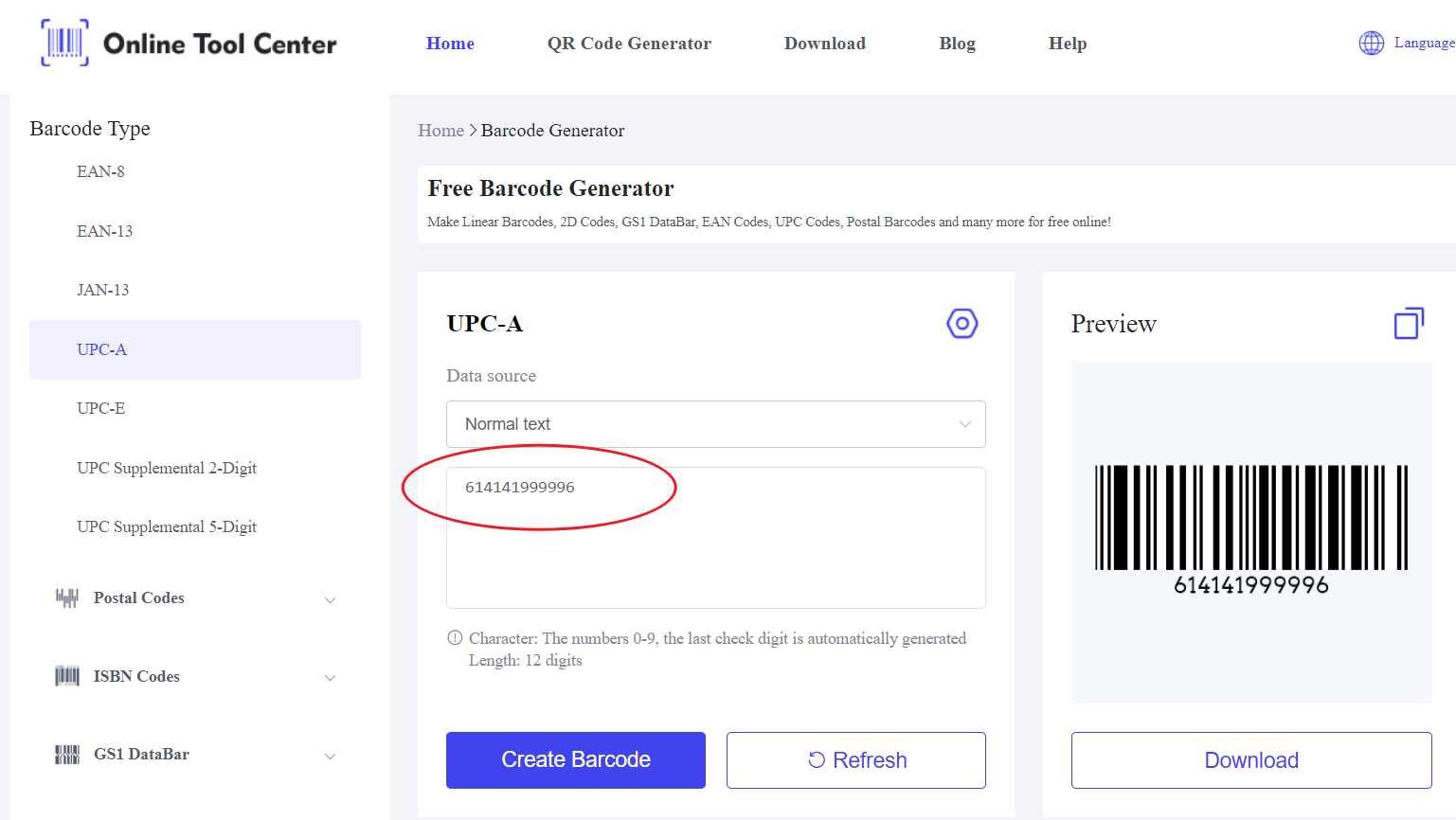The width and height of the screenshot is (1456, 820).
Task: Open the QR Code Generator menu item
Action: click(629, 44)
